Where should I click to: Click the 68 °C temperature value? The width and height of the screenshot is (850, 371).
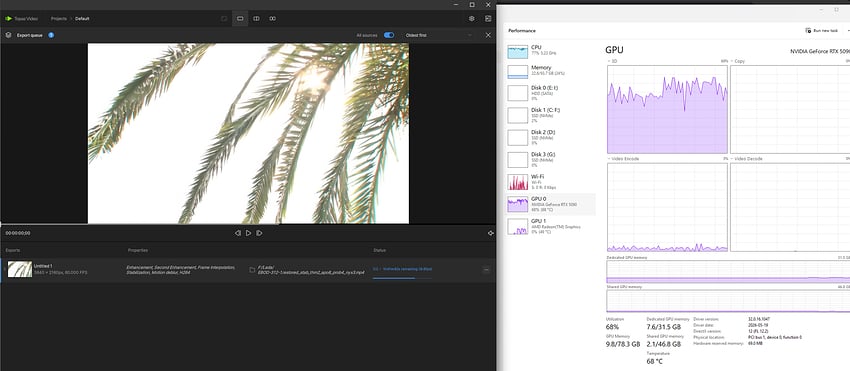(655, 361)
